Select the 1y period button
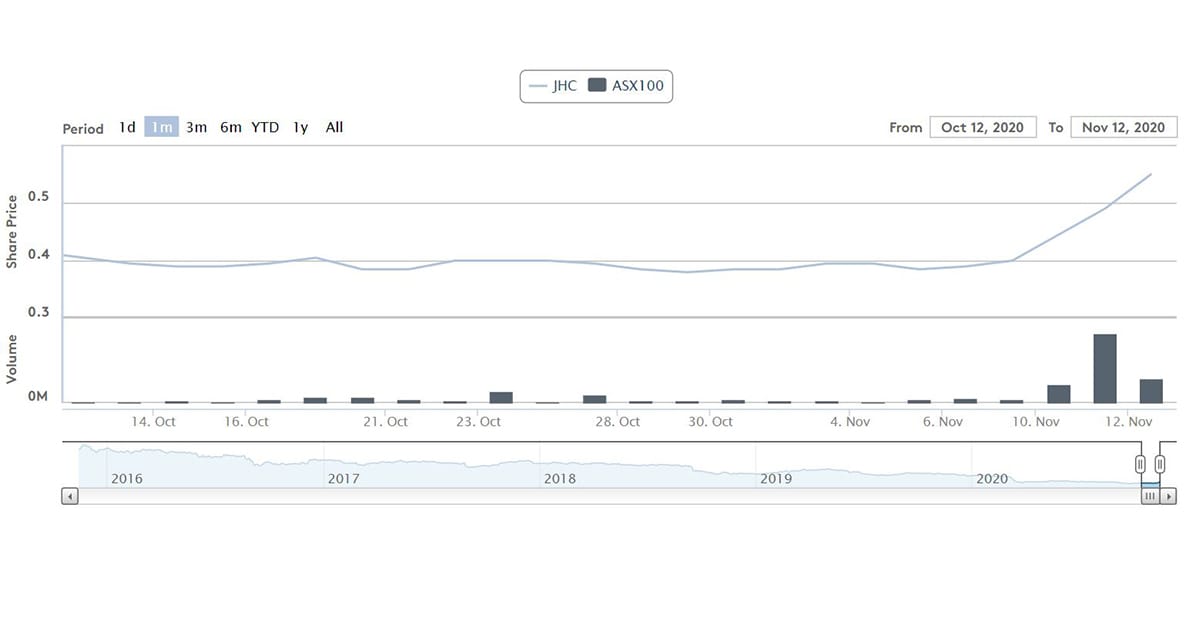The image size is (1200, 628). pos(299,127)
